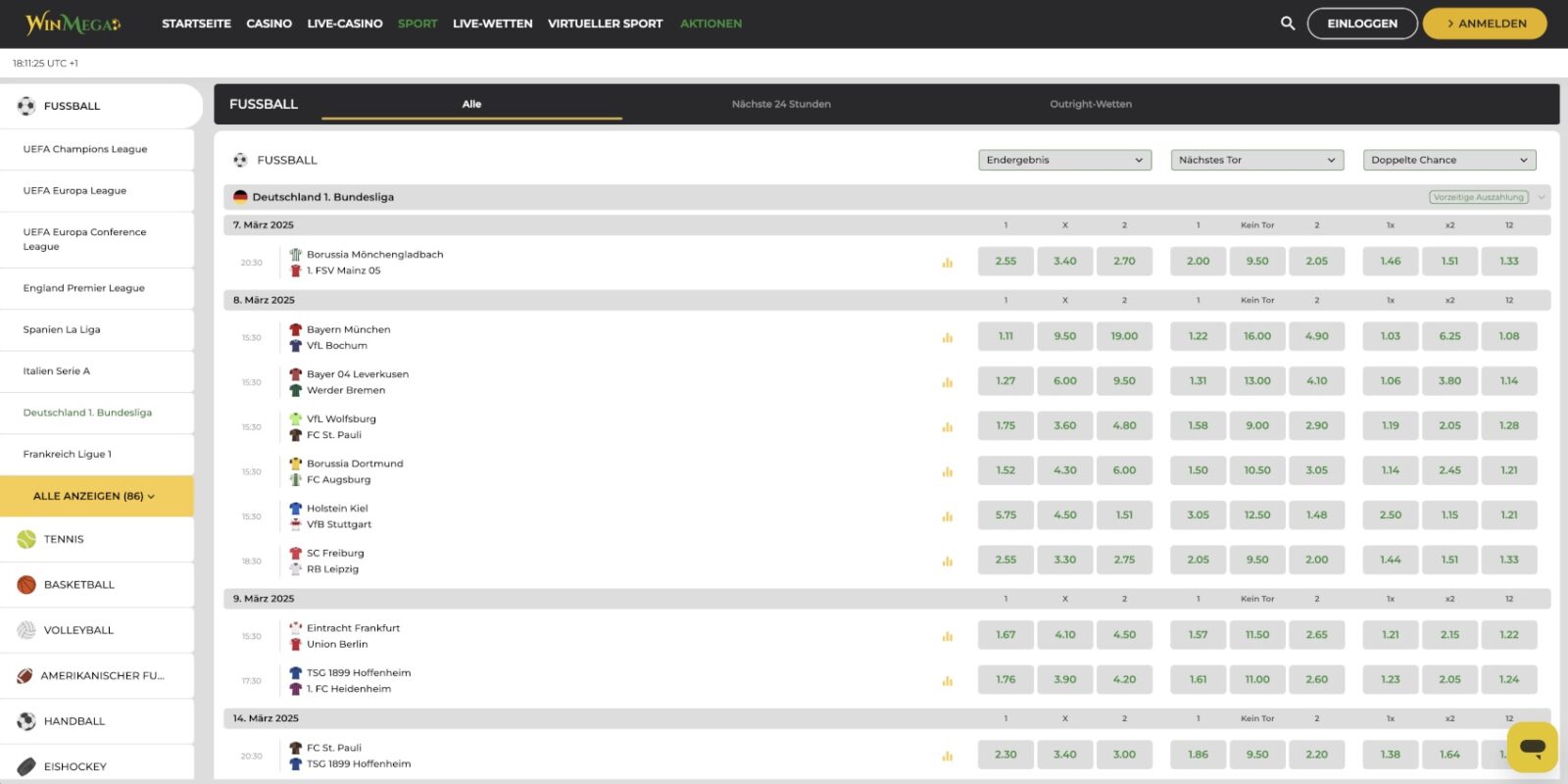Open statistics icon for Holstein Kiel match

948,516
